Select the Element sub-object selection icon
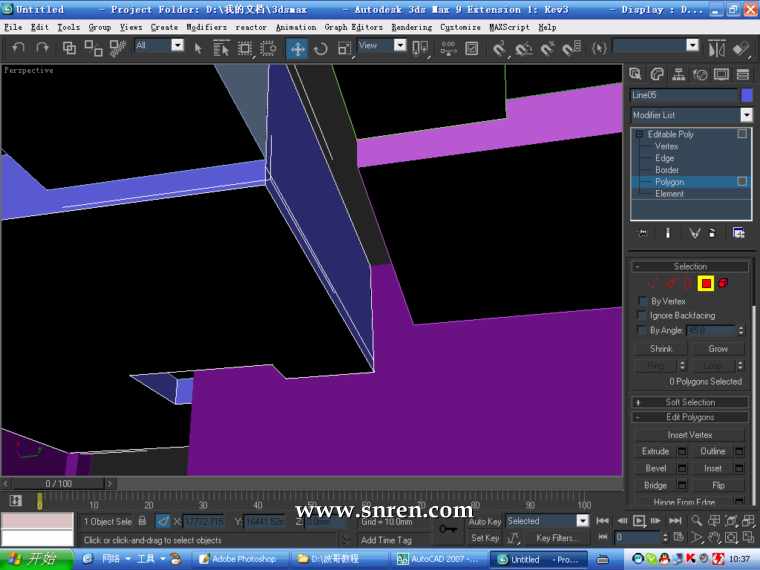760x570 pixels. (x=723, y=283)
